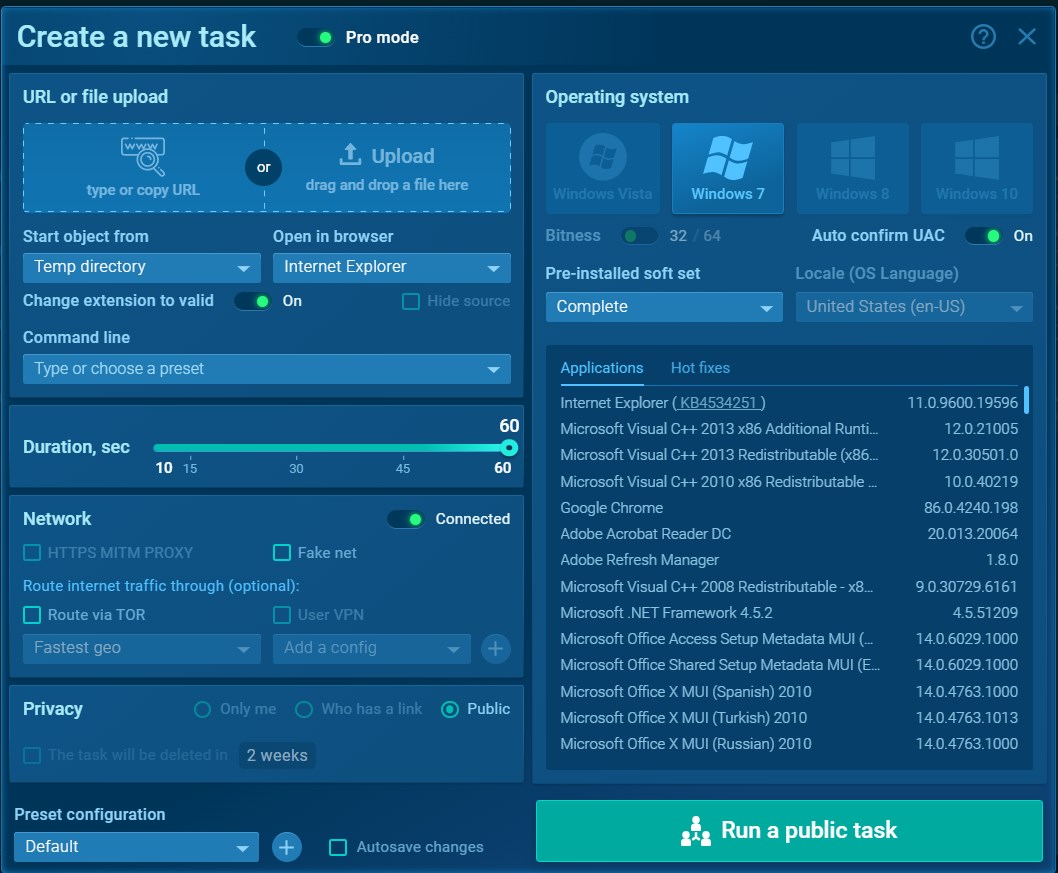Click the URL search magnifier icon

pyautogui.click(x=142, y=155)
